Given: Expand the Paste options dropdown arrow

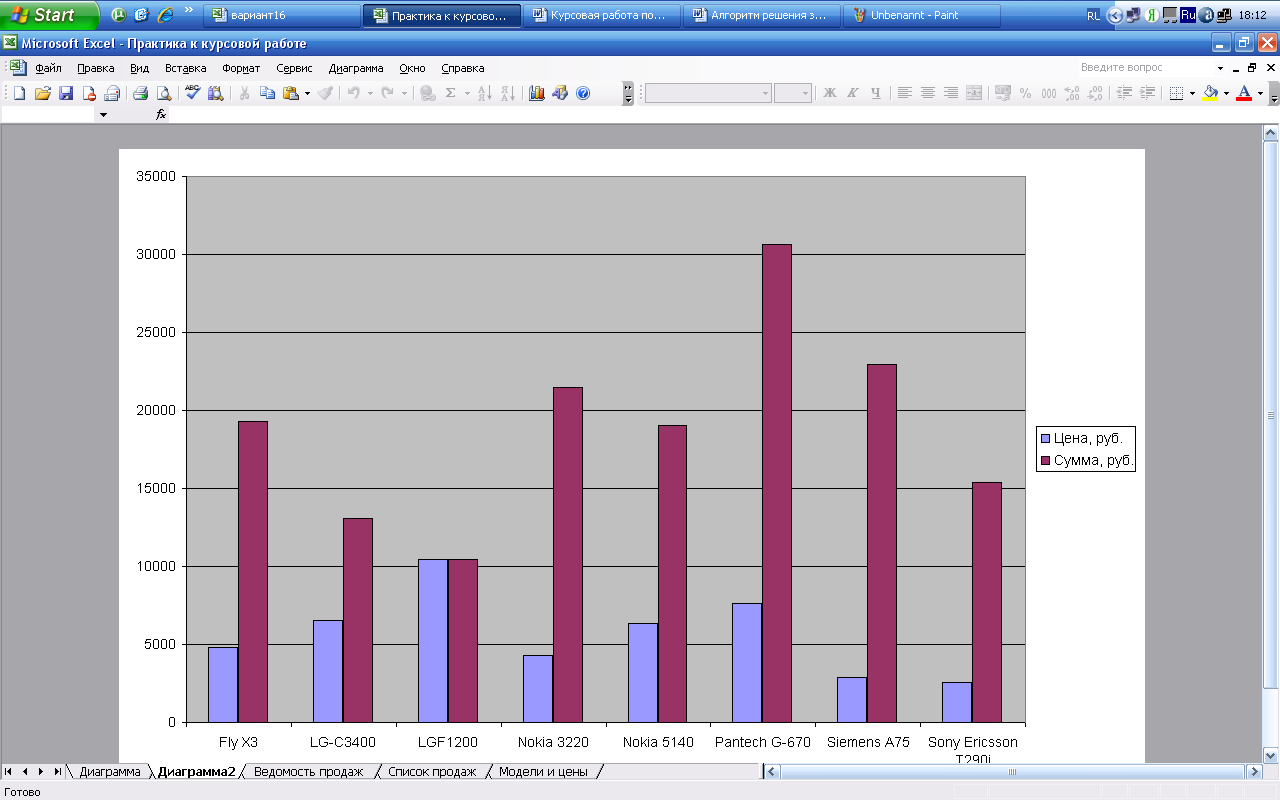Looking at the screenshot, I should (x=307, y=93).
